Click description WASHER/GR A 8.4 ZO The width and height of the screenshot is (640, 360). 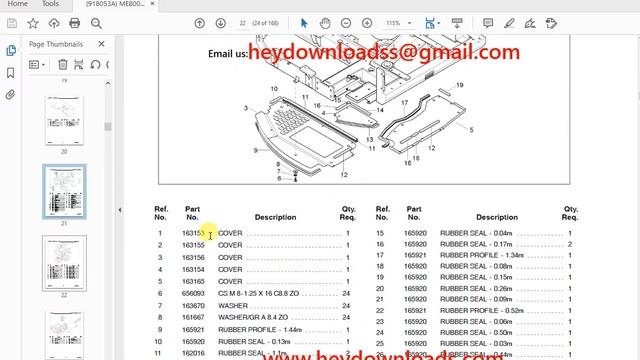(x=253, y=317)
